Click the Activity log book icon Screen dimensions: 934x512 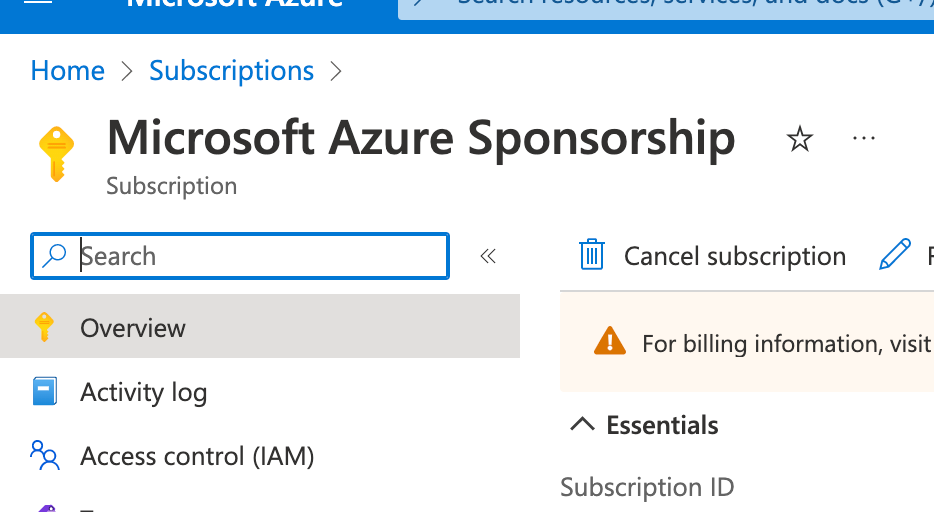44,392
